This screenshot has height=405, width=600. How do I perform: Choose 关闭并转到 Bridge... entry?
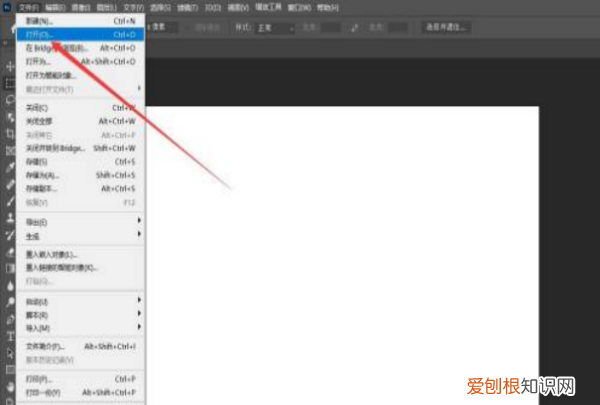point(80,148)
